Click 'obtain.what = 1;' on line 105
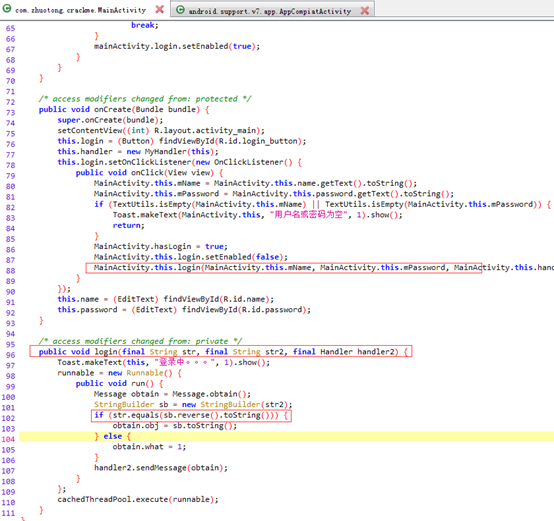Screen dimensions: 554x521 pos(149,446)
